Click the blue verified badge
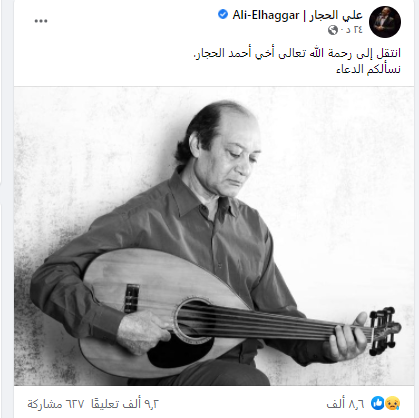This screenshot has width=419, height=418. tap(223, 15)
